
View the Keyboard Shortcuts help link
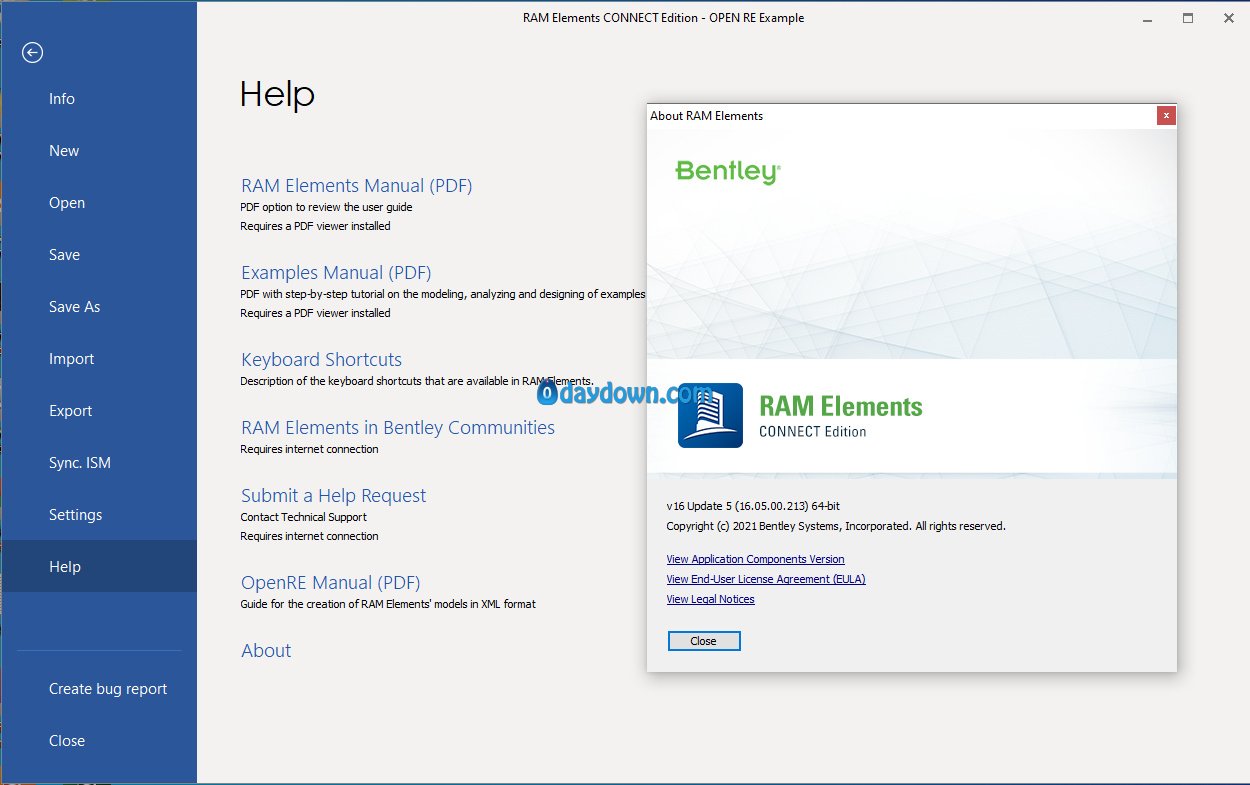coord(321,360)
